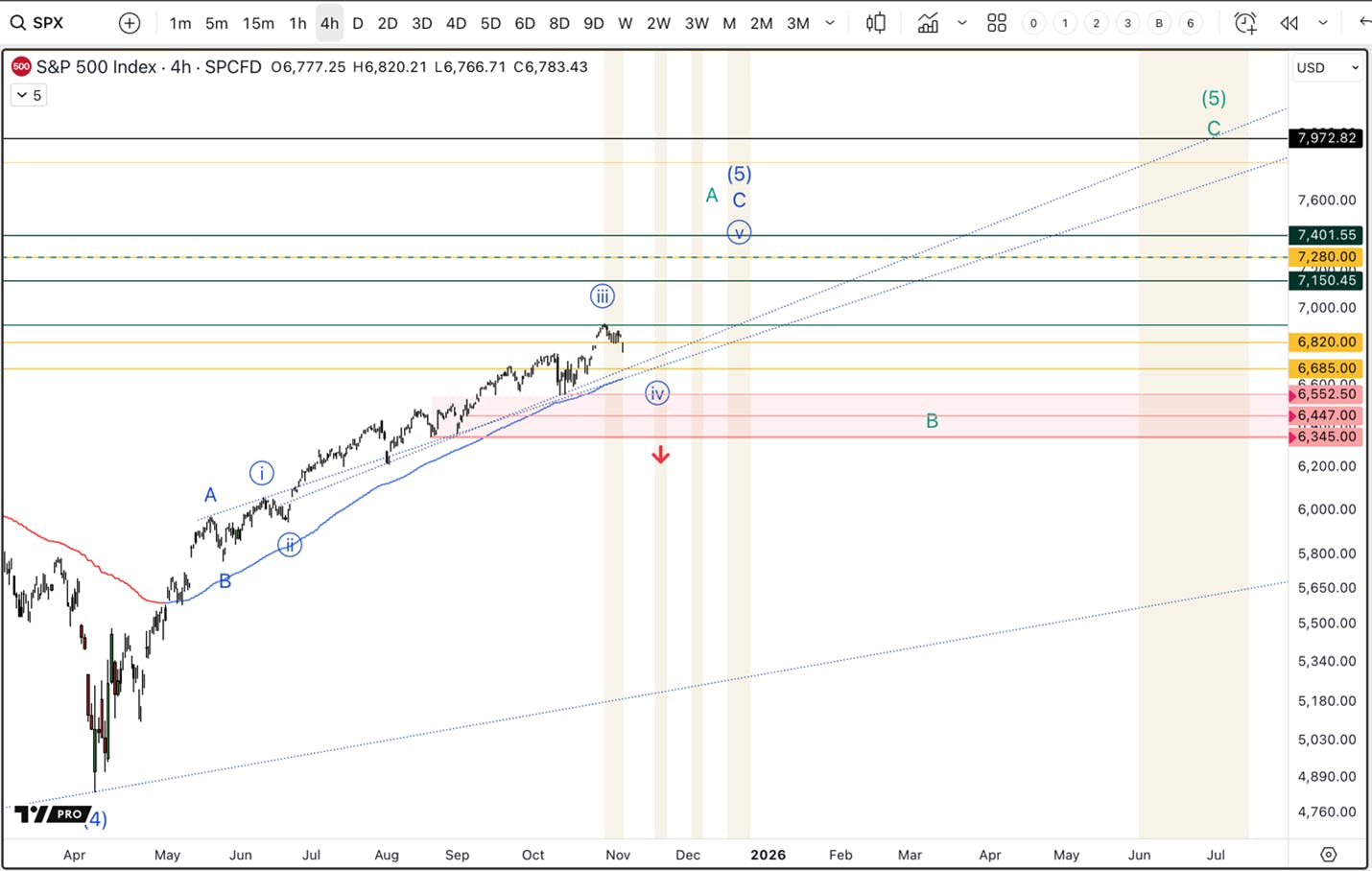Click the circled 6 layout button
The height and width of the screenshot is (871, 1372).
coord(1191,23)
